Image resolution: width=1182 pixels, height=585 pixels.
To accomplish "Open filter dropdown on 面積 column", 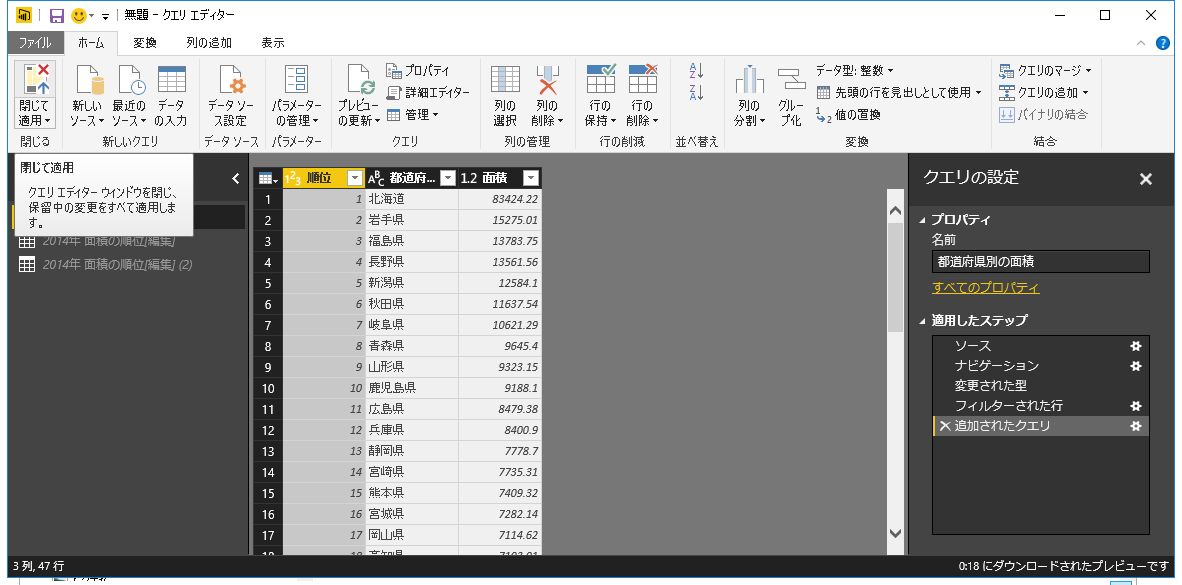I will (x=531, y=179).
